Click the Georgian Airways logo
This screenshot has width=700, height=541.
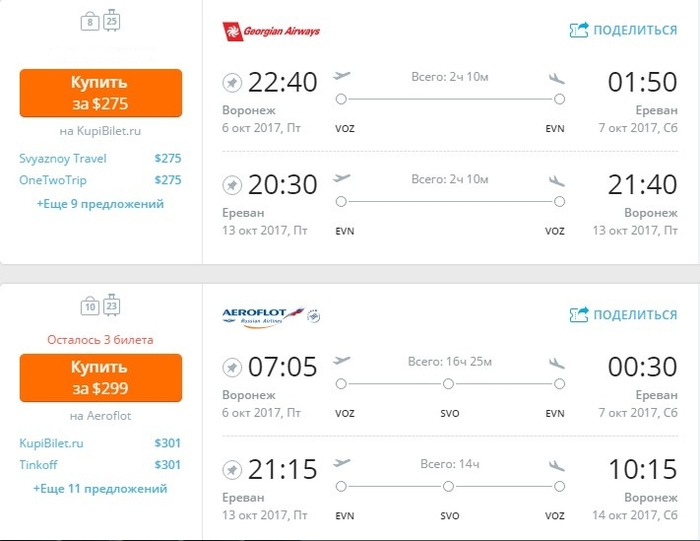271,31
